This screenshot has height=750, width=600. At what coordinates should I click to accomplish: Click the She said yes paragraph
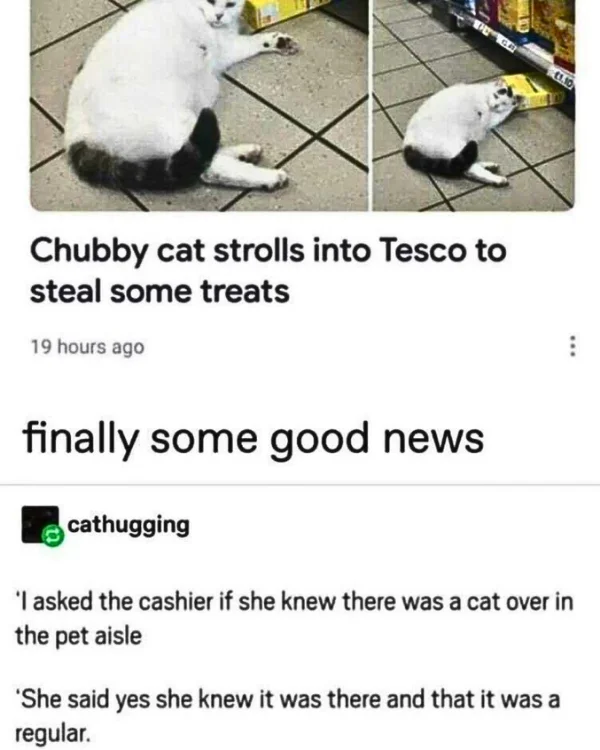(287, 716)
